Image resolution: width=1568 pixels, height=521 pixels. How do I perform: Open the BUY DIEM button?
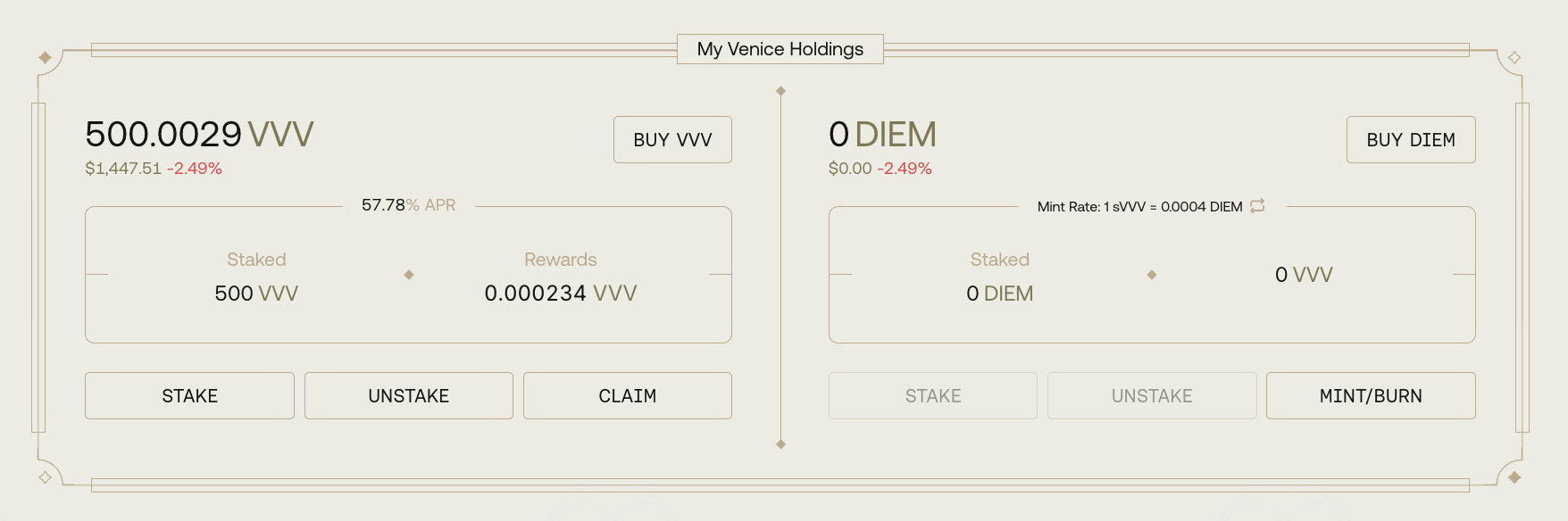point(1411,140)
